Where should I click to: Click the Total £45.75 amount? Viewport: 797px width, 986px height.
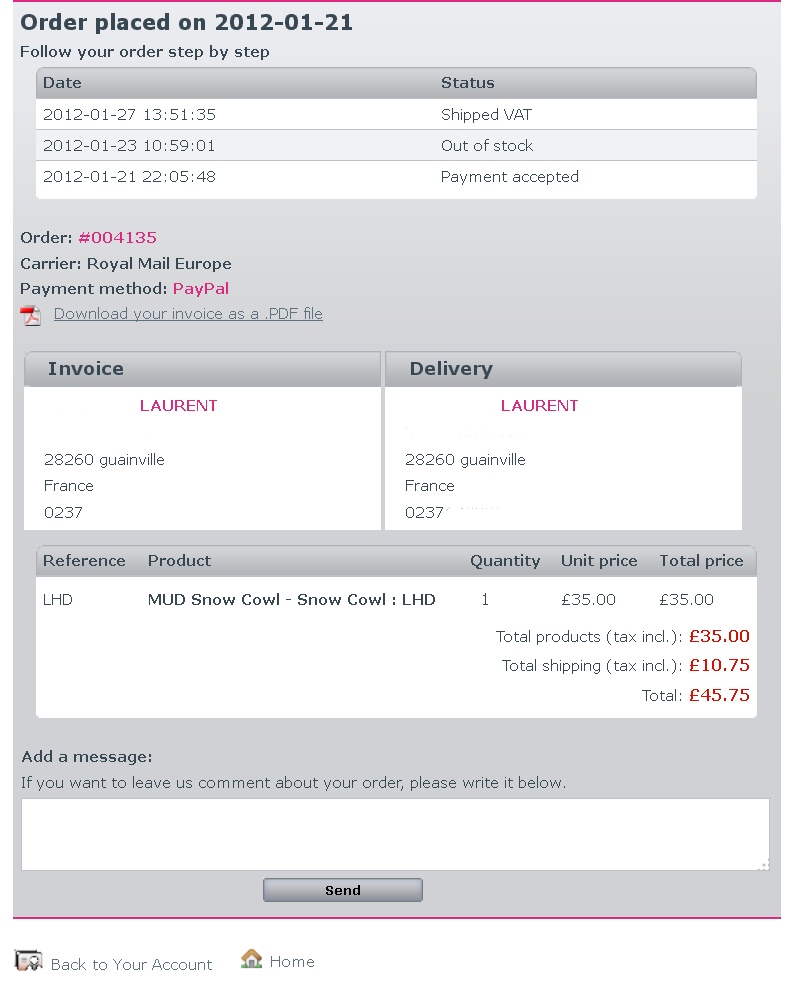719,696
